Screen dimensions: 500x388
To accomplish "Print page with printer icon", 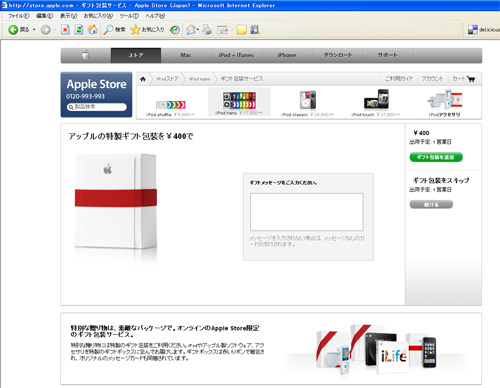I will click(207, 30).
